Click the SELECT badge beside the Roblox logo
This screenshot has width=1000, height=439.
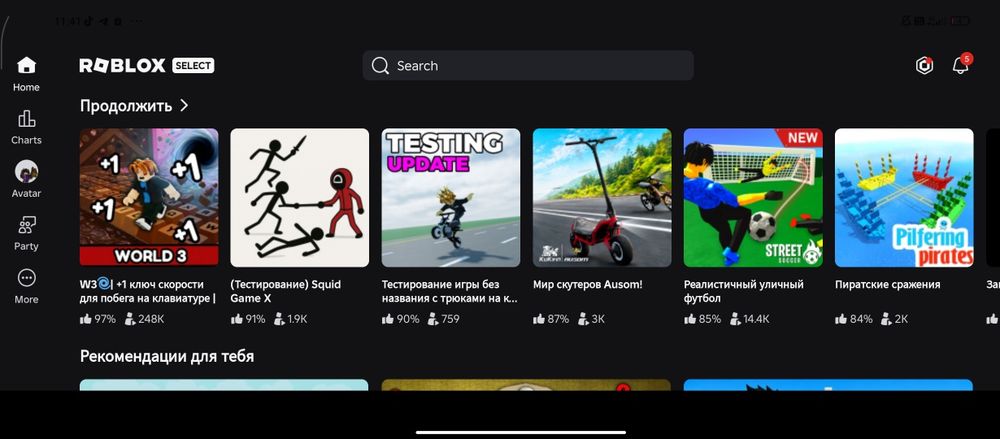click(x=193, y=66)
